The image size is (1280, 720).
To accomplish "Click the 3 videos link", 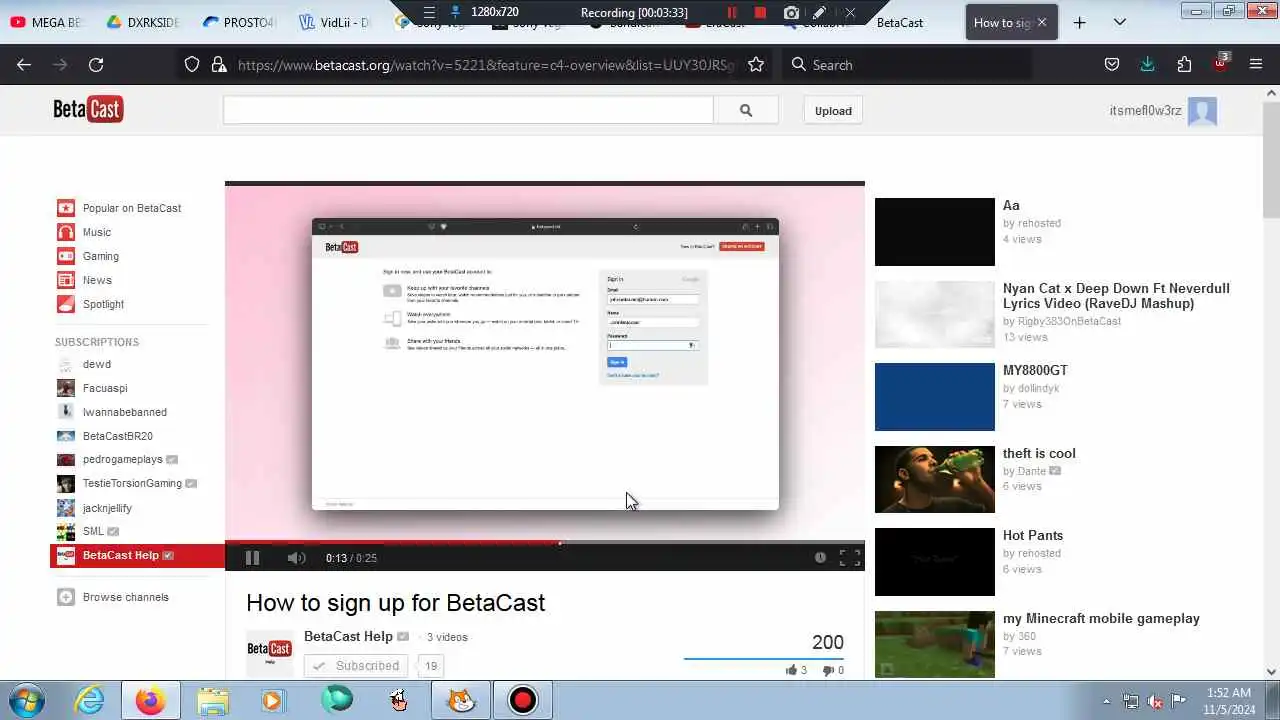I will pyautogui.click(x=447, y=637).
